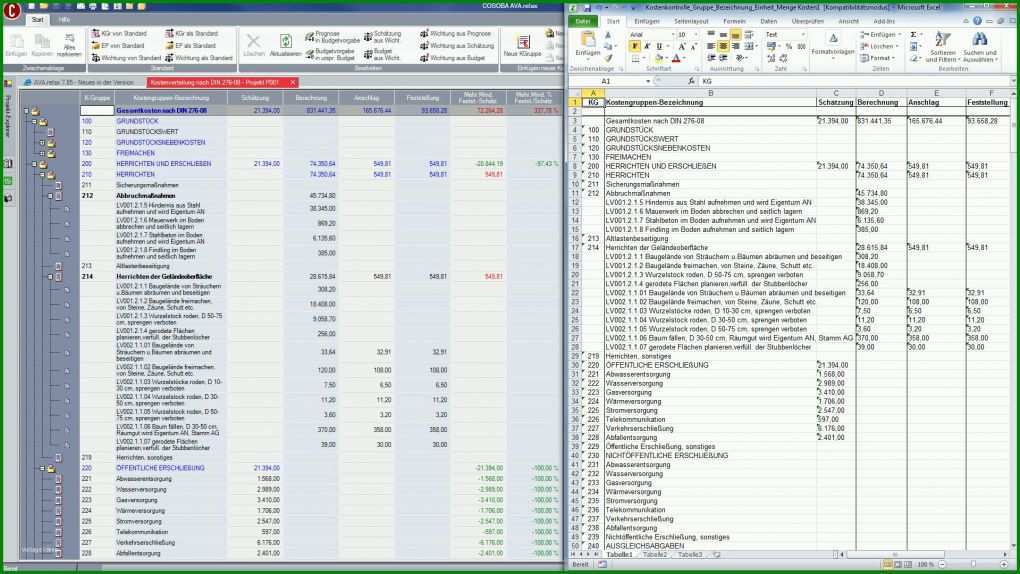Viewport: 1020px width, 574px height.
Task: Collapse row 214 tree node in AVA
Action: coord(49,277)
